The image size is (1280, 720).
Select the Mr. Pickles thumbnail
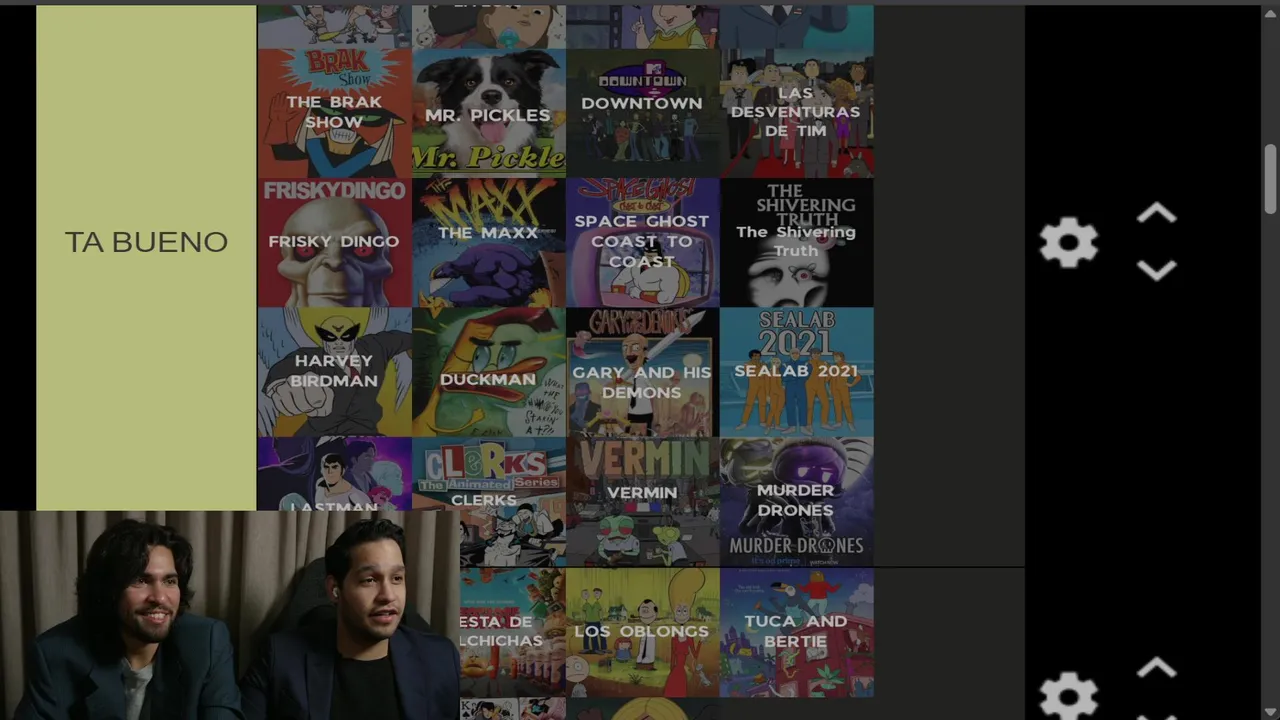point(488,113)
